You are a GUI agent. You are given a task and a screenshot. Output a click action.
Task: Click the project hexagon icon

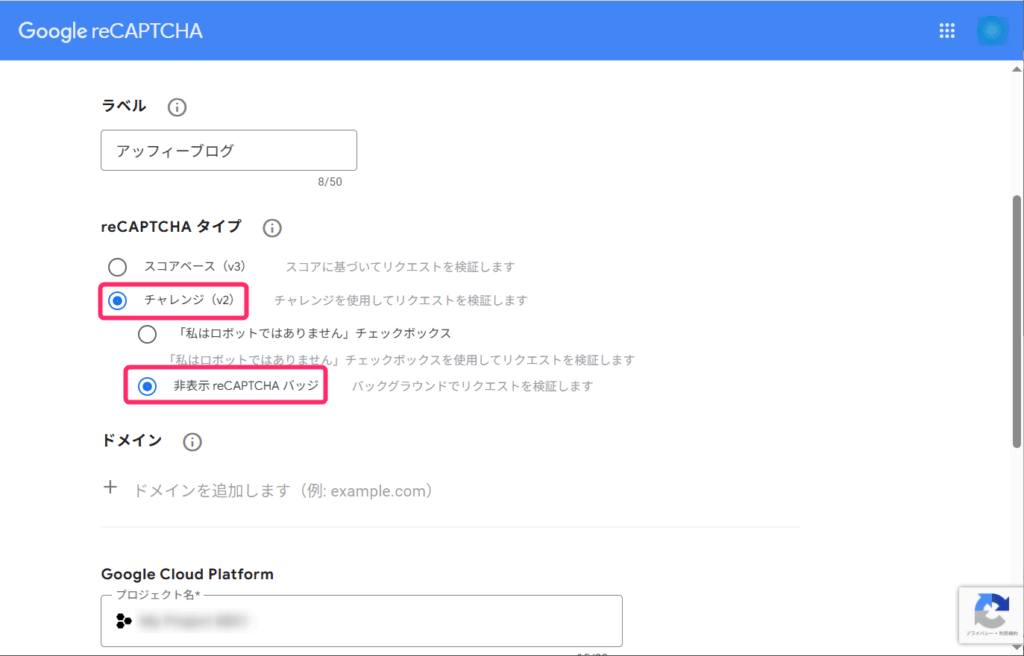[x=123, y=621]
